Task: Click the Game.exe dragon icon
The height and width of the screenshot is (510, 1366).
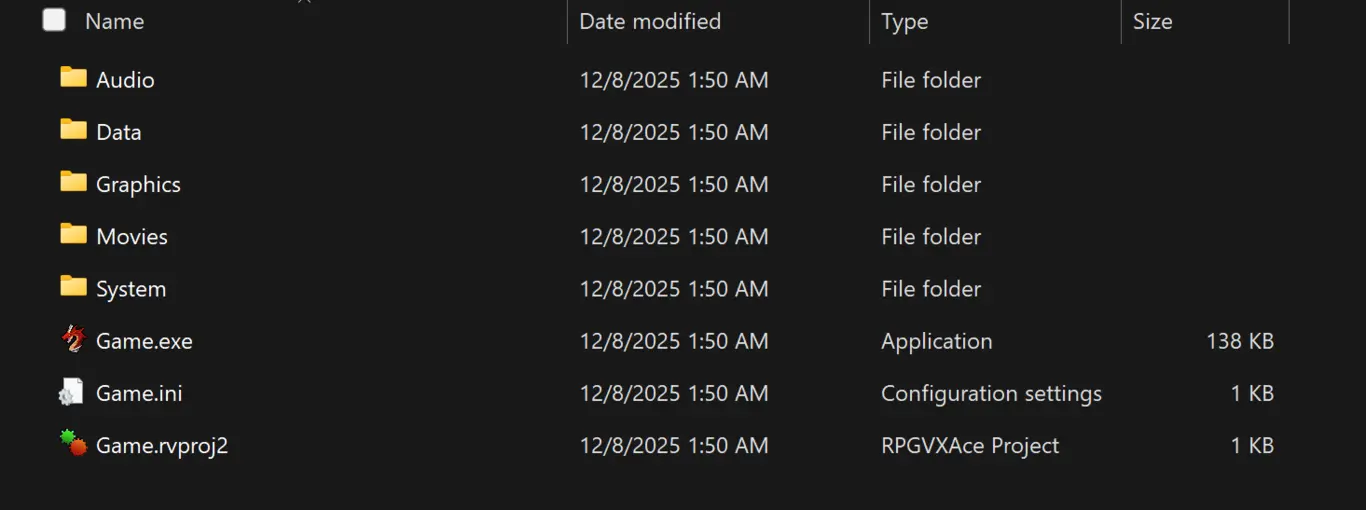Action: coord(73,340)
